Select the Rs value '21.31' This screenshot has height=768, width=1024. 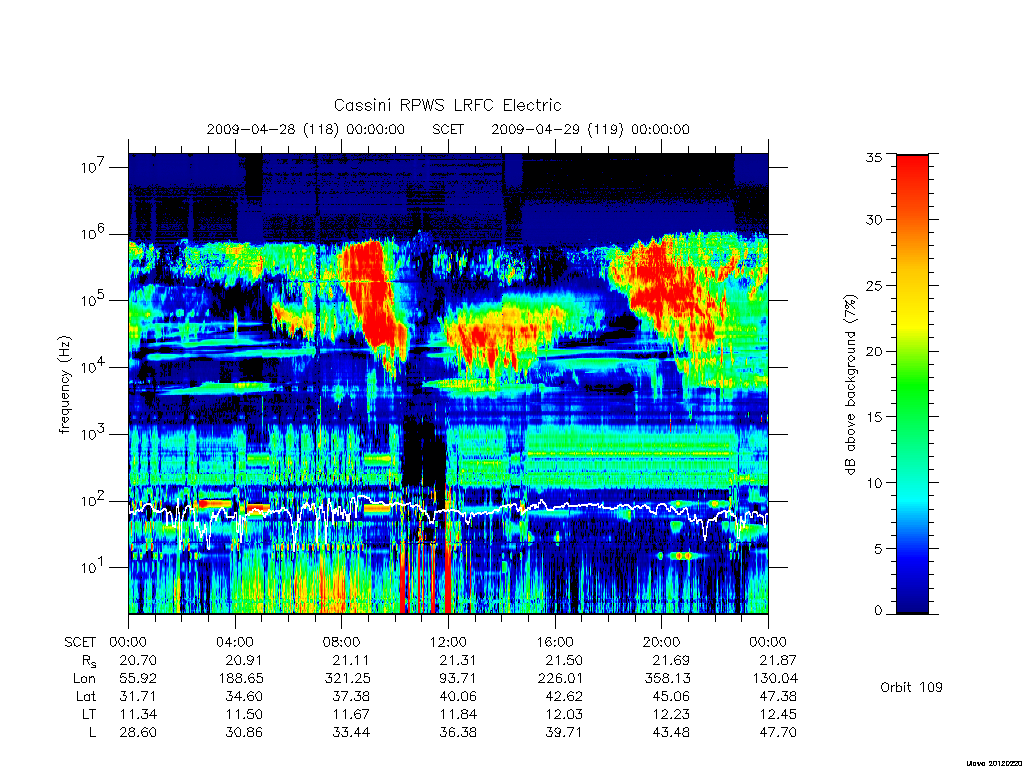(x=458, y=660)
